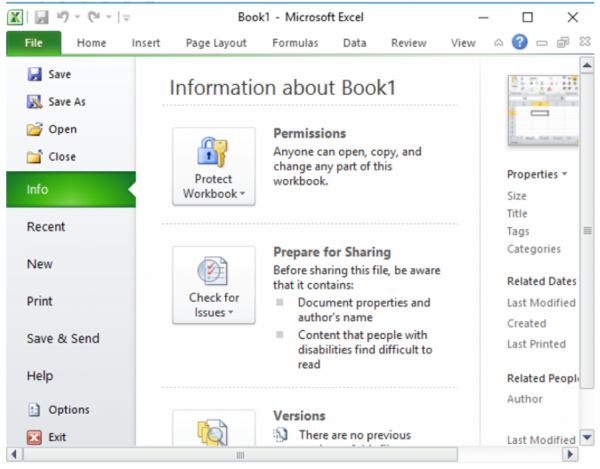Viewport: 600px width, 469px height.
Task: Click the Minimize the Ribbon caret icon
Action: click(x=499, y=43)
